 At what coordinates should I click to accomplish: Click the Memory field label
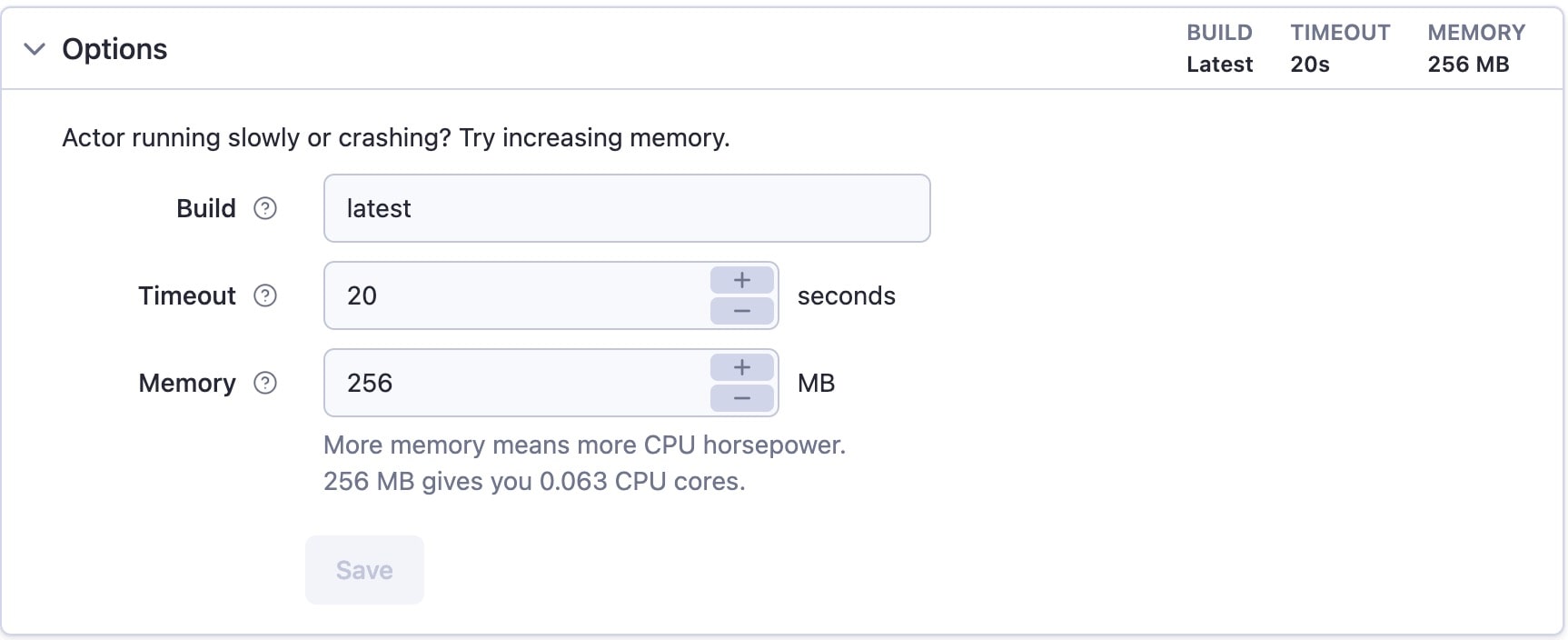point(187,384)
